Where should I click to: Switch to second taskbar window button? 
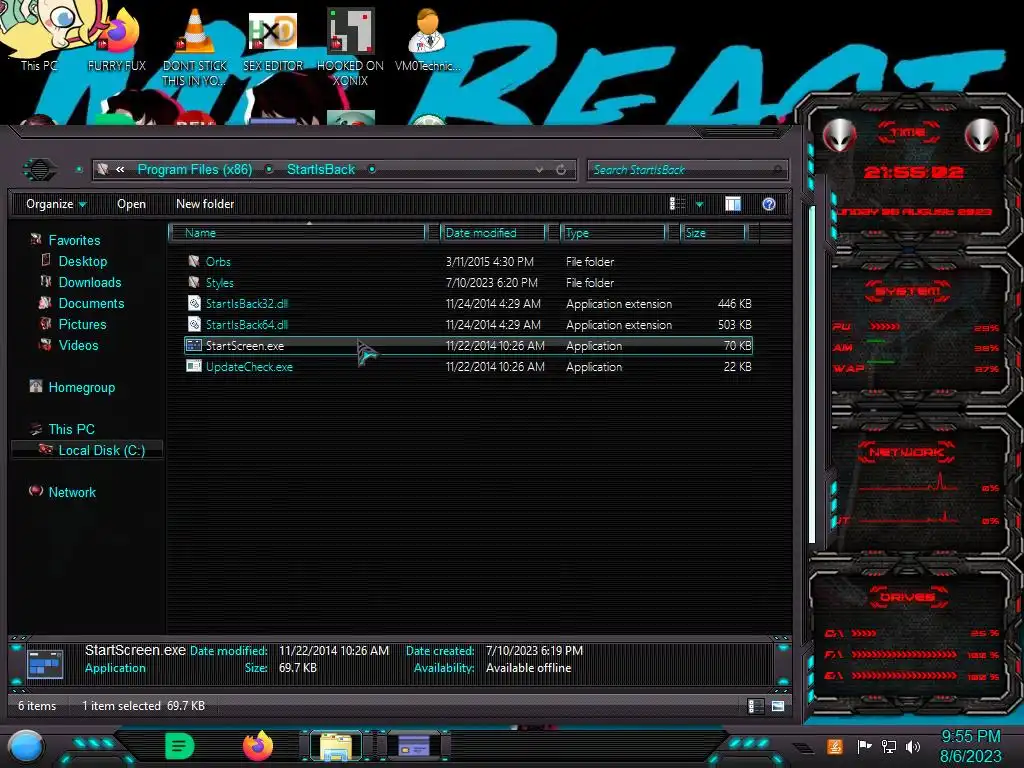point(413,746)
